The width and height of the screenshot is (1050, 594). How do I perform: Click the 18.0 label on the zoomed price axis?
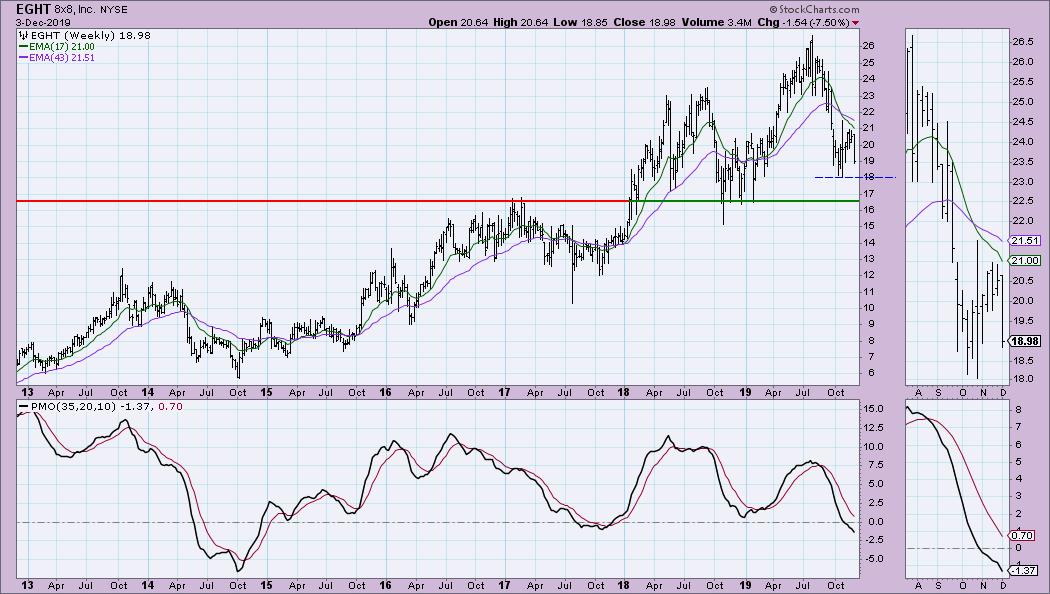point(1023,379)
